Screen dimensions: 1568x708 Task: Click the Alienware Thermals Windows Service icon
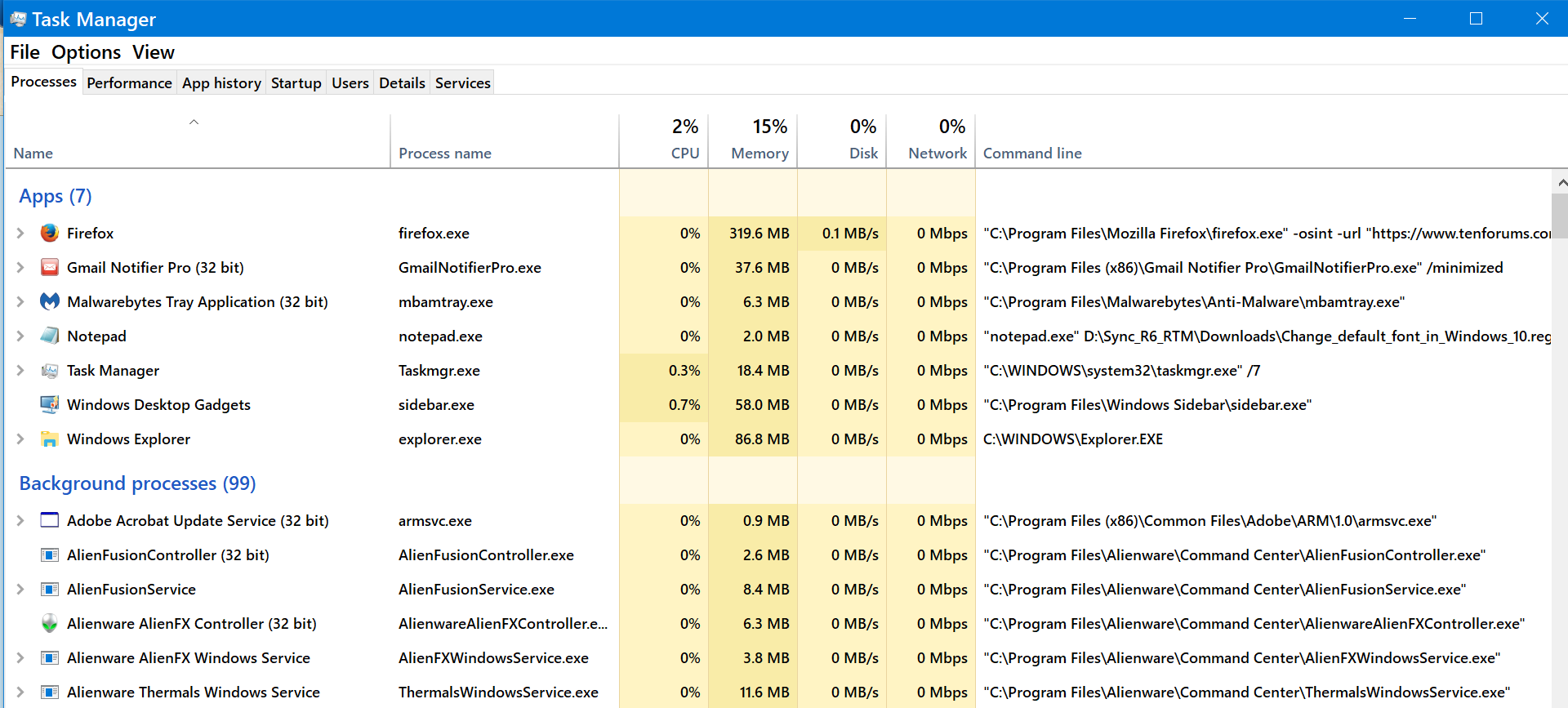point(50,692)
